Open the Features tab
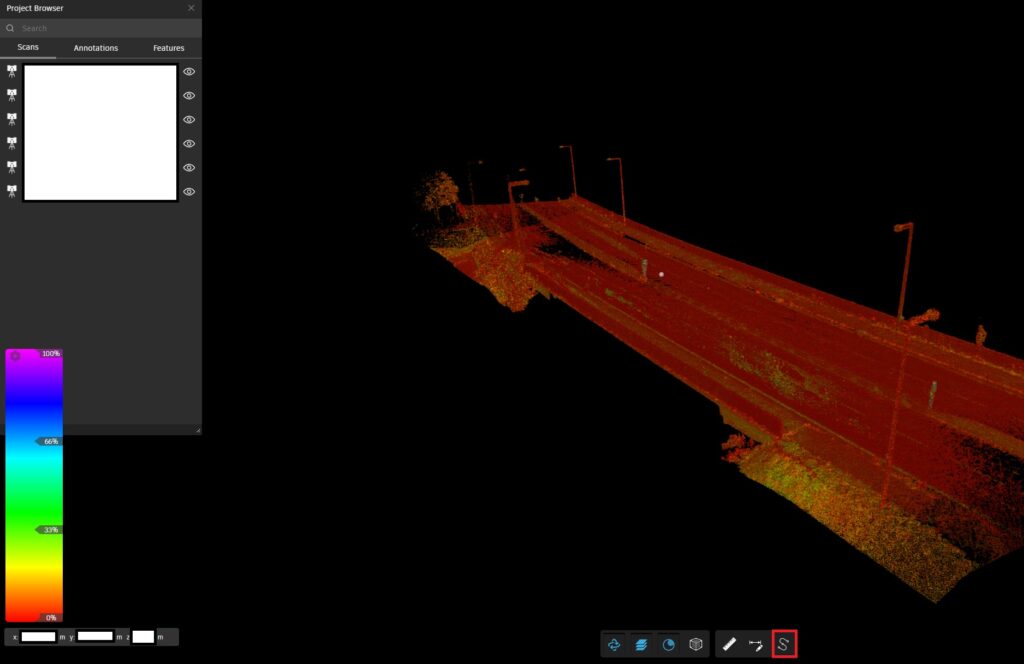This screenshot has width=1024, height=664. click(x=168, y=48)
